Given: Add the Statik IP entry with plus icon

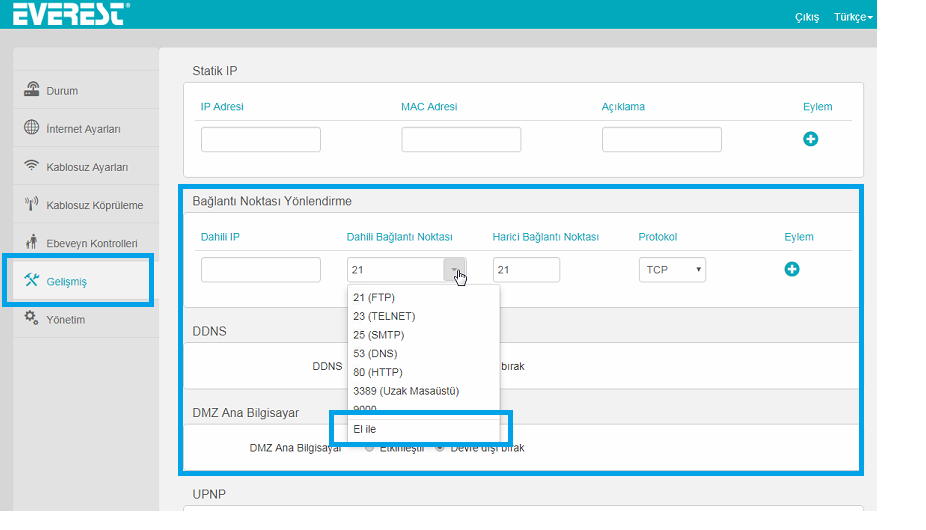Looking at the screenshot, I should (810, 139).
